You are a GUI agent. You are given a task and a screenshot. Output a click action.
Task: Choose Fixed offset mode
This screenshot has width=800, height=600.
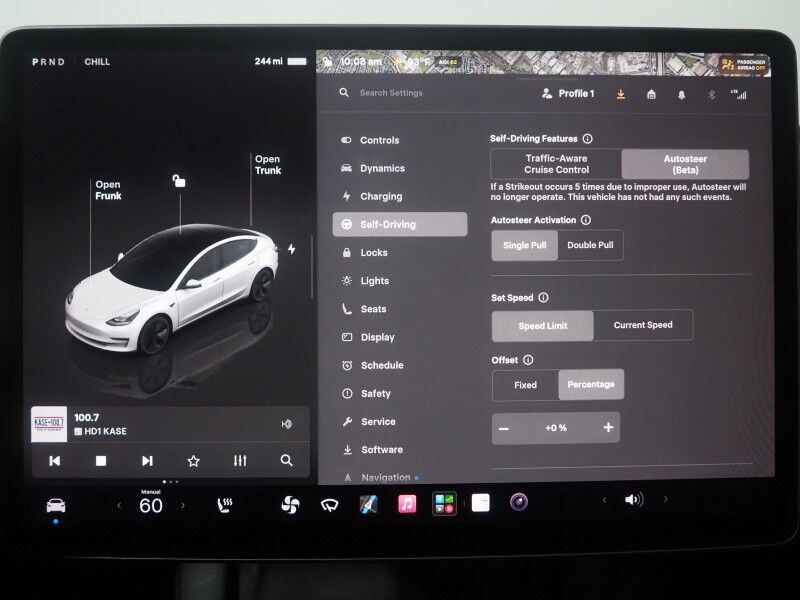[526, 385]
